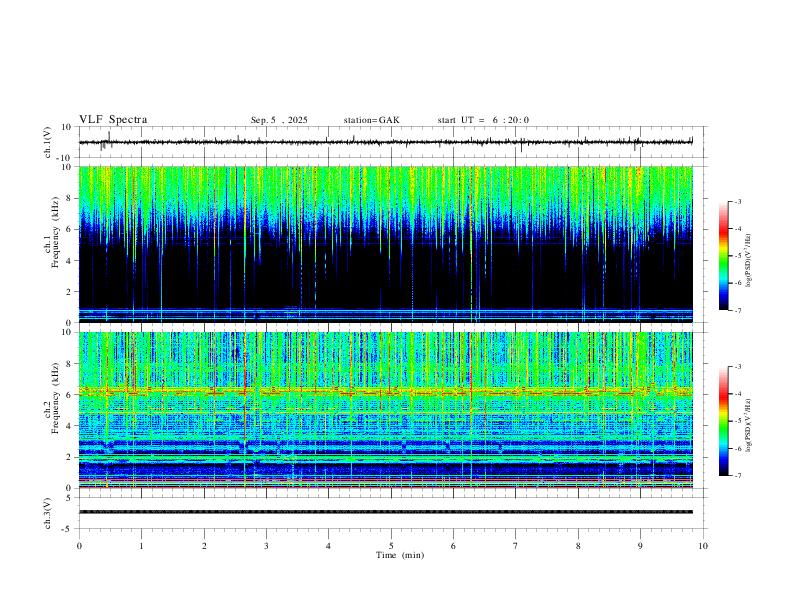Click the "2" kHz tick on ch.1 frequency axis

(69, 291)
